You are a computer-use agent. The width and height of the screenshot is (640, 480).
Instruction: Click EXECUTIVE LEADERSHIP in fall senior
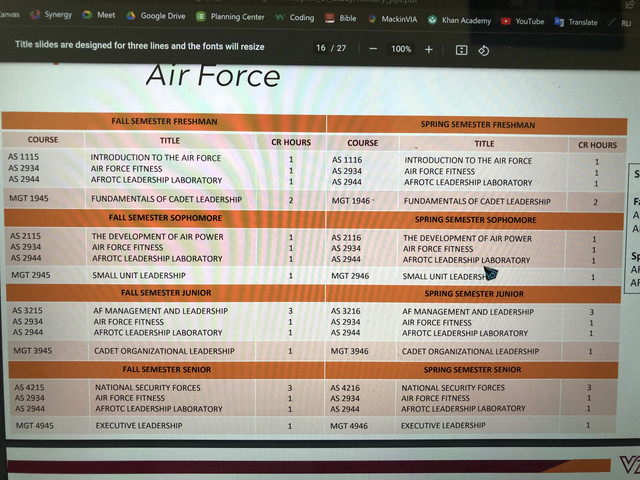click(x=139, y=425)
